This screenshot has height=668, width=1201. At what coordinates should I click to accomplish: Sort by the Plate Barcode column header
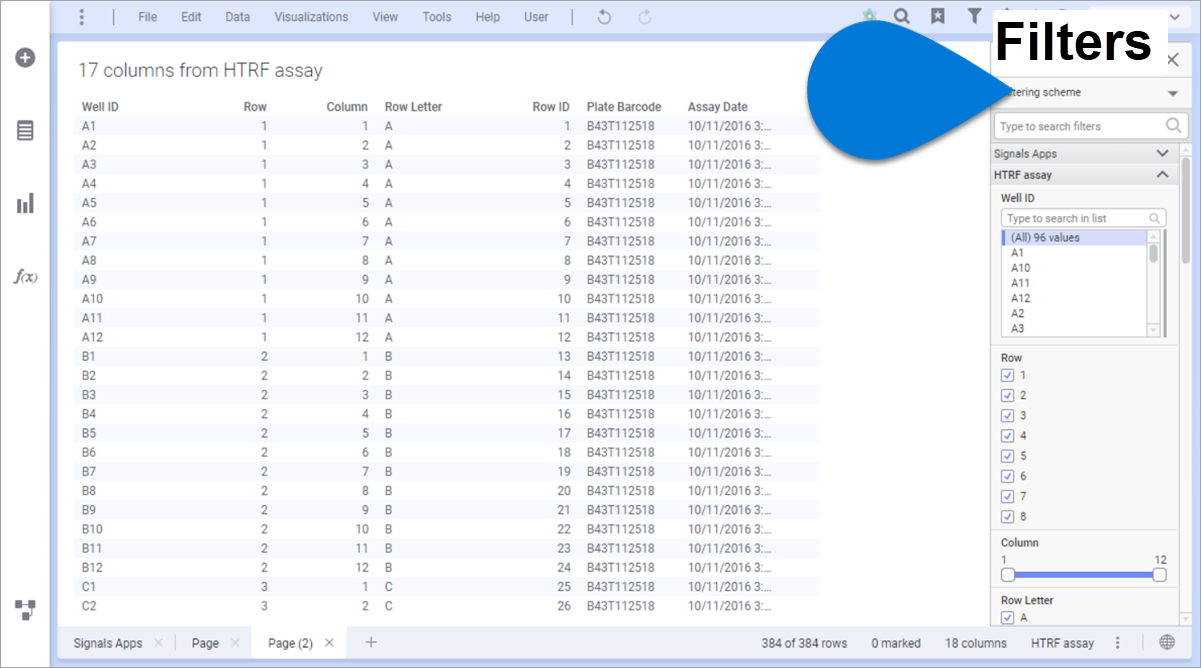623,107
